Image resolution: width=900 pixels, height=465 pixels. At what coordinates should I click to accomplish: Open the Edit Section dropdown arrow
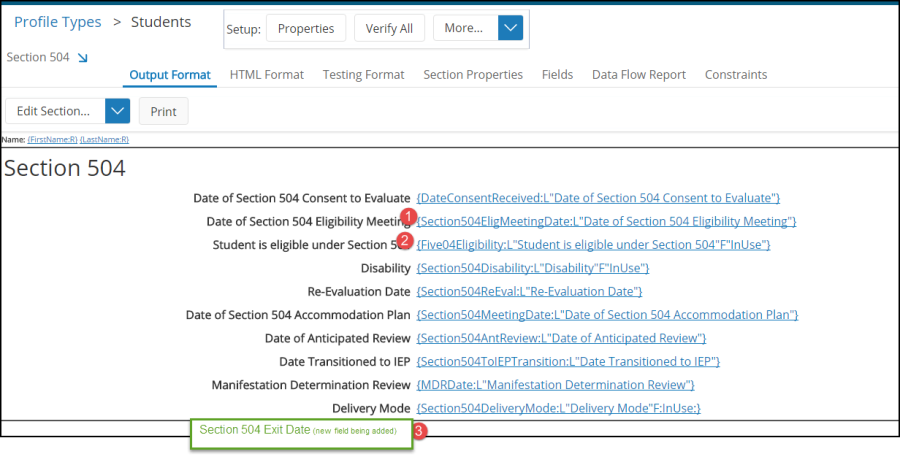click(x=118, y=111)
